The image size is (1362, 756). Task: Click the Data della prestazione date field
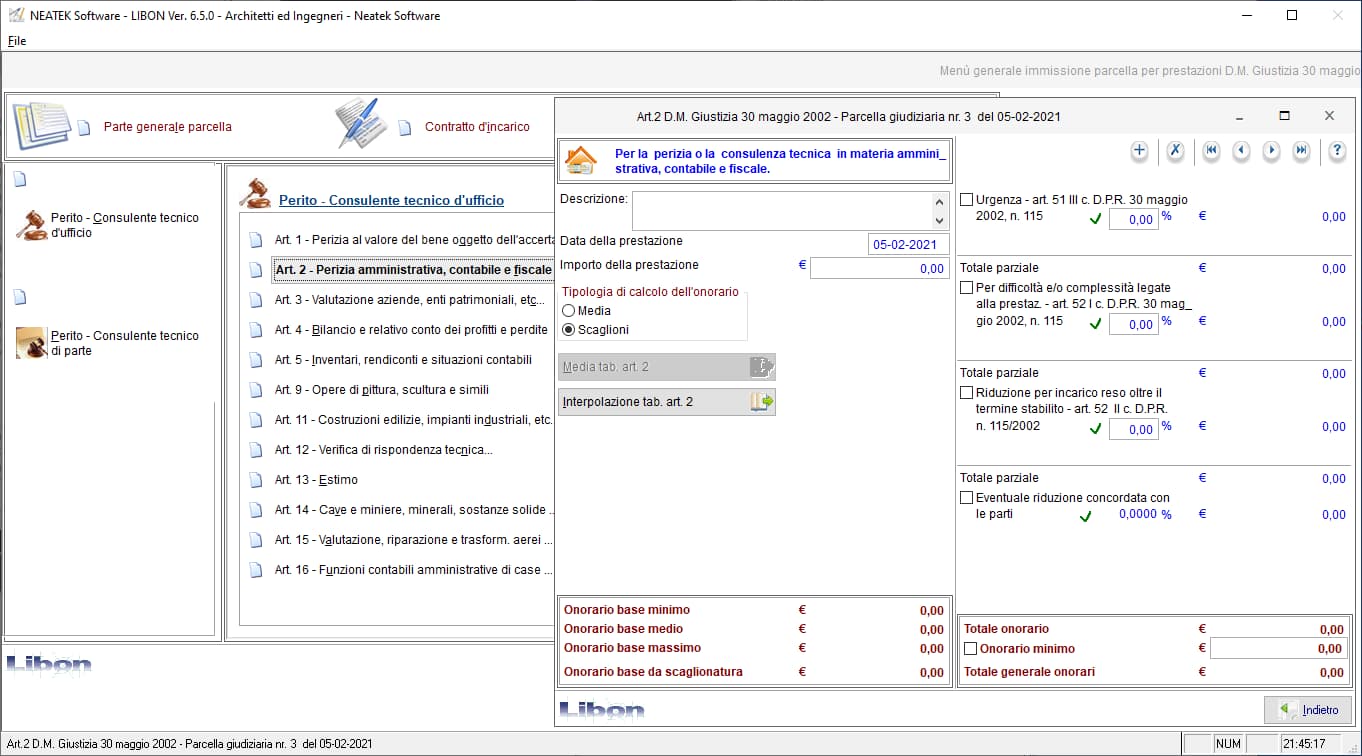[909, 244]
